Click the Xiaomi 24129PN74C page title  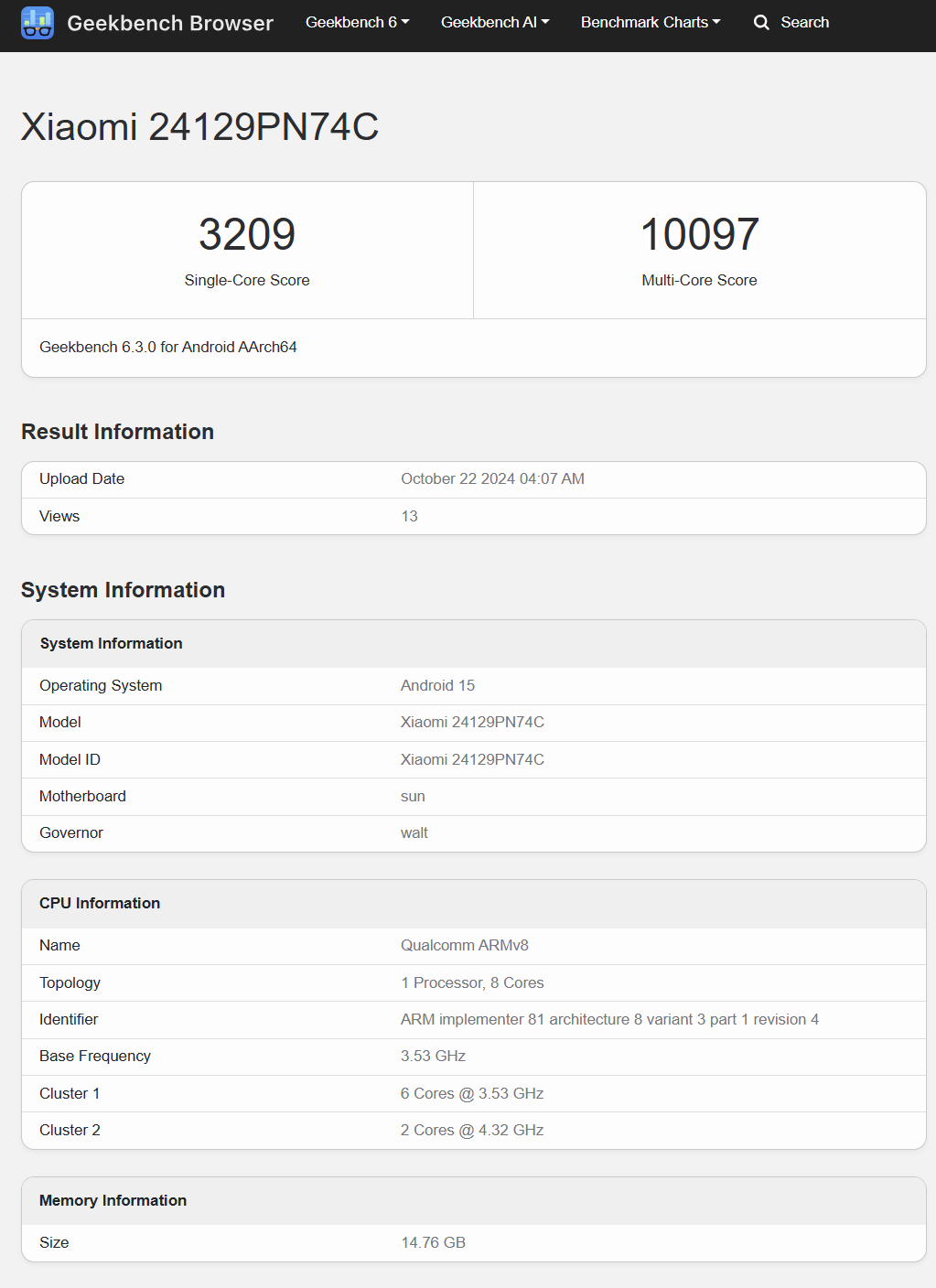pyautogui.click(x=199, y=127)
